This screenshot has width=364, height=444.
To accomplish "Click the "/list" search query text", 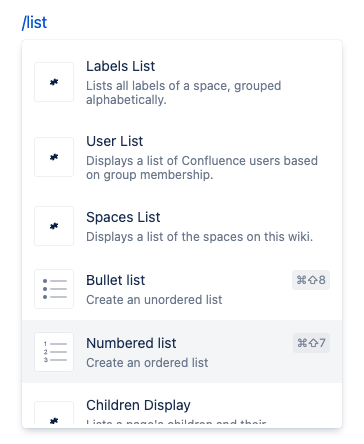I will tap(34, 23).
